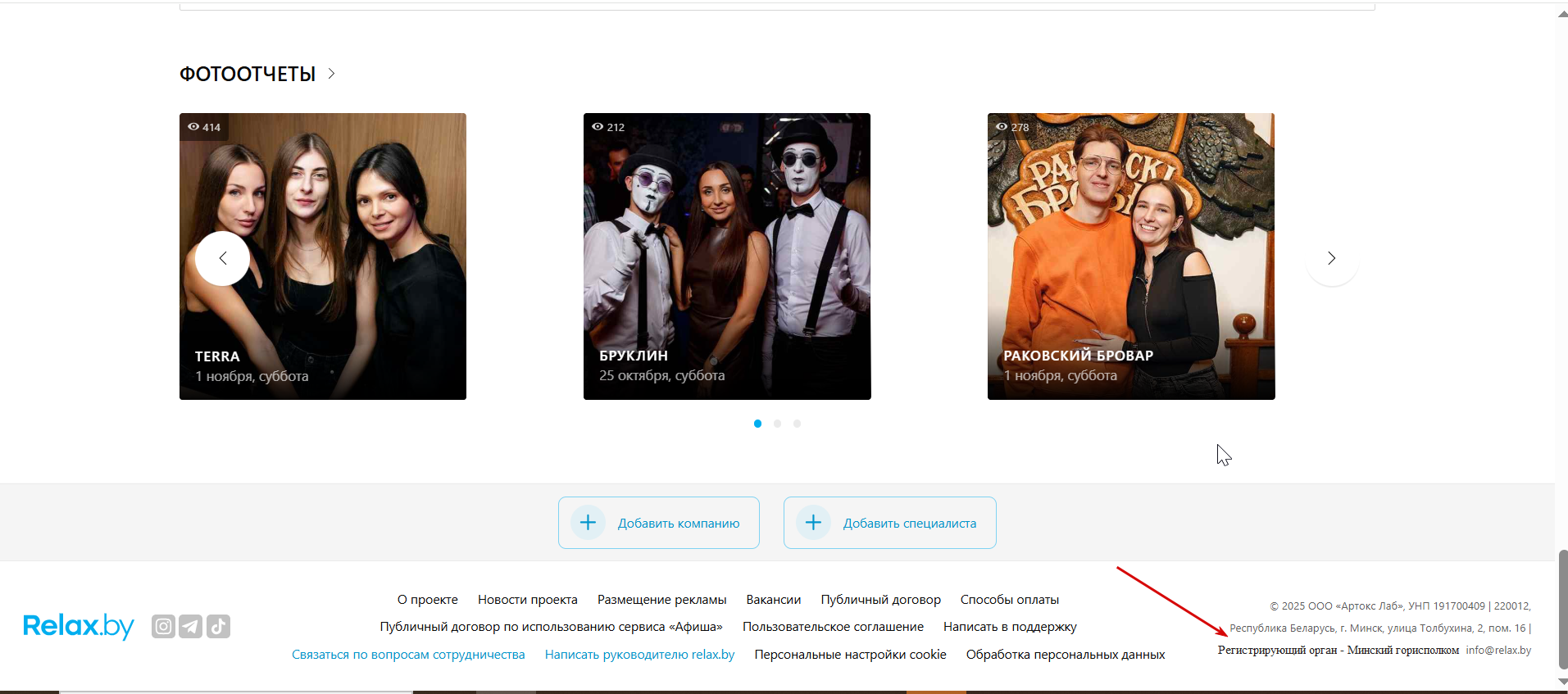Image resolution: width=1568 pixels, height=694 pixels.
Task: Open the TERRA photo report card
Action: point(323,256)
